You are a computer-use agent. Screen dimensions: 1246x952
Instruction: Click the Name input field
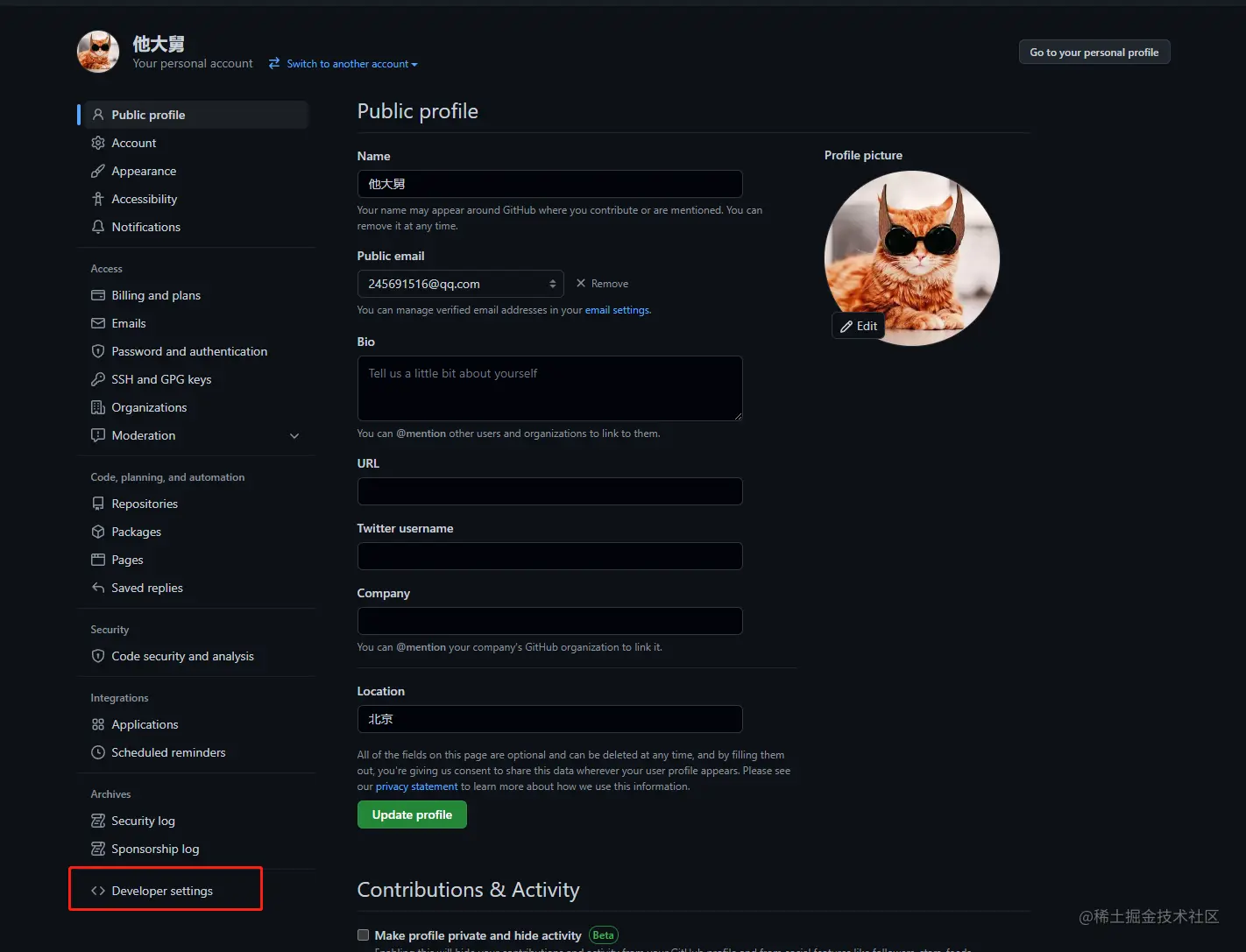pos(549,184)
